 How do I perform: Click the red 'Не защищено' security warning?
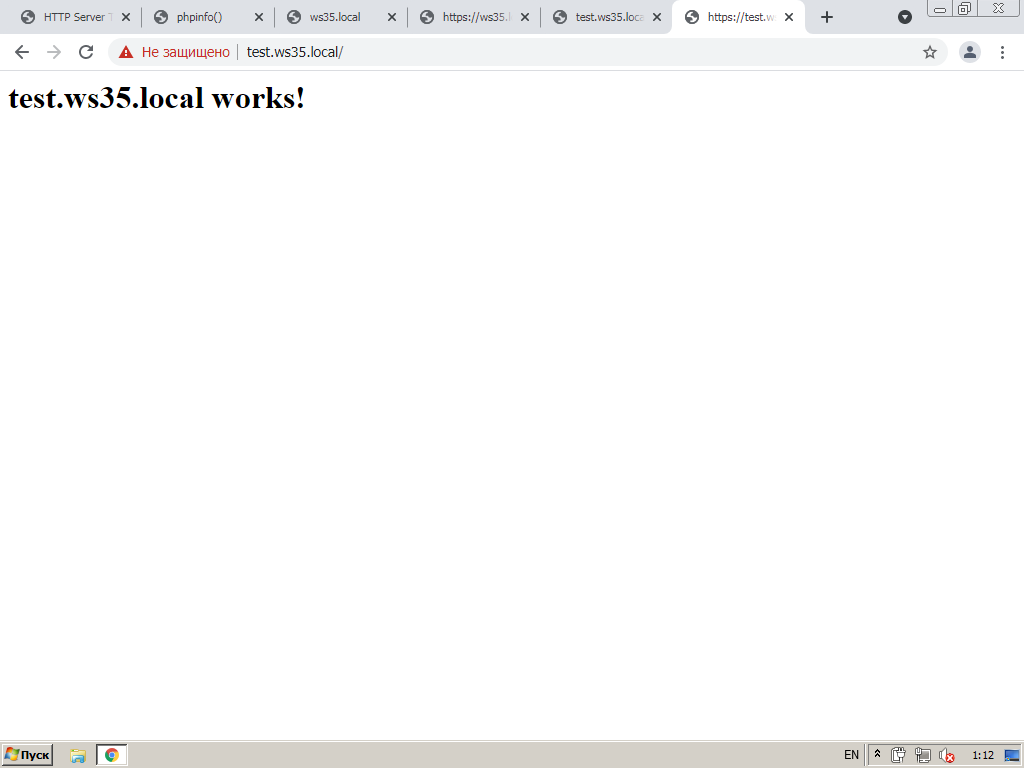click(175, 52)
